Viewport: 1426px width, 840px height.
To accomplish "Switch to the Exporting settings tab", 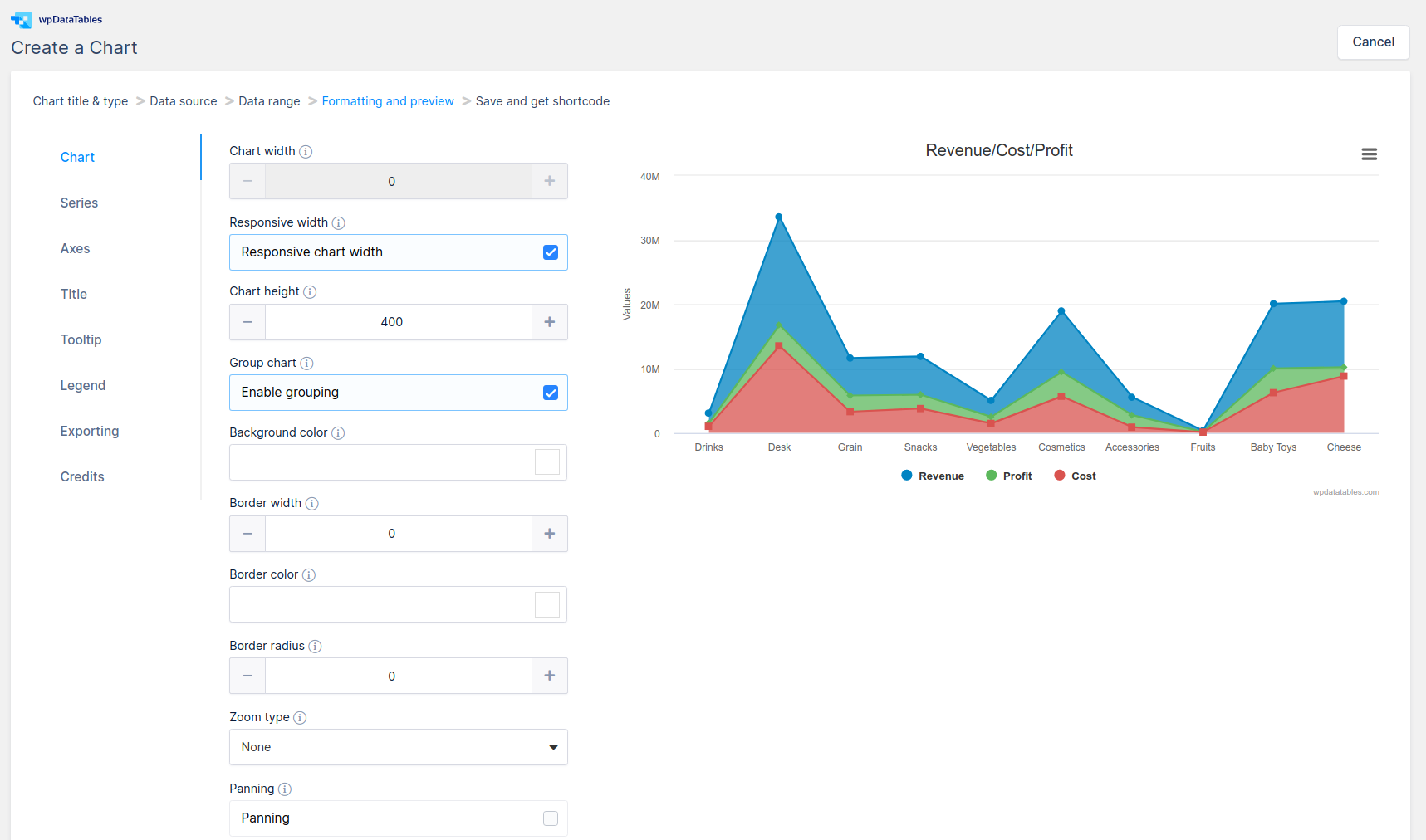I will point(90,432).
